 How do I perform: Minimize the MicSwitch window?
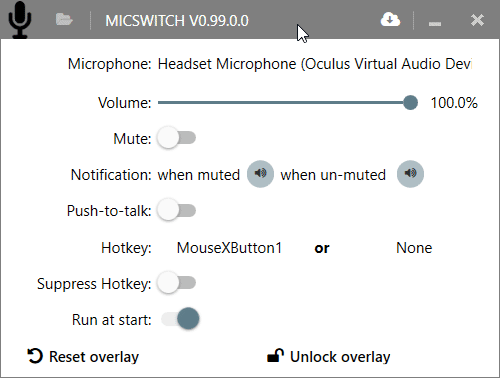pyautogui.click(x=435, y=23)
